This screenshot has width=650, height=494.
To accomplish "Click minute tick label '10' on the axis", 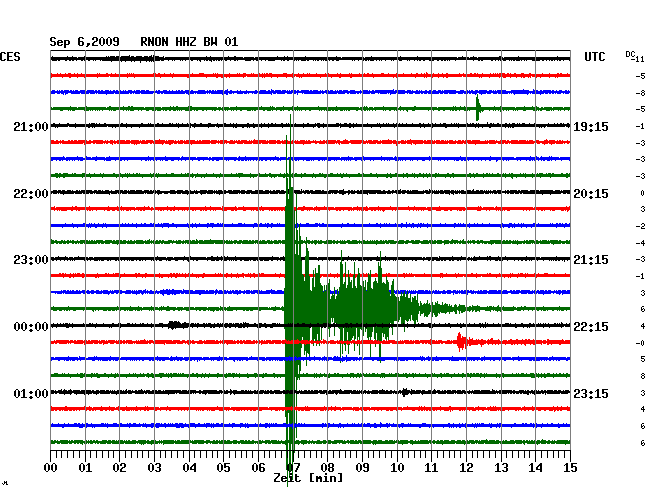I will [x=397, y=468].
